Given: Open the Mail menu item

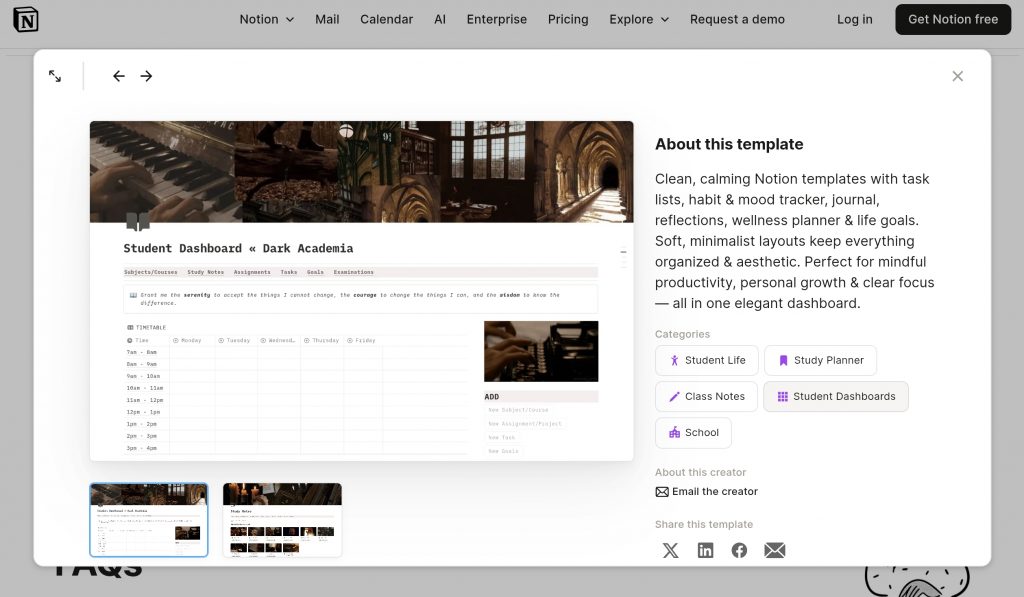Looking at the screenshot, I should [327, 19].
